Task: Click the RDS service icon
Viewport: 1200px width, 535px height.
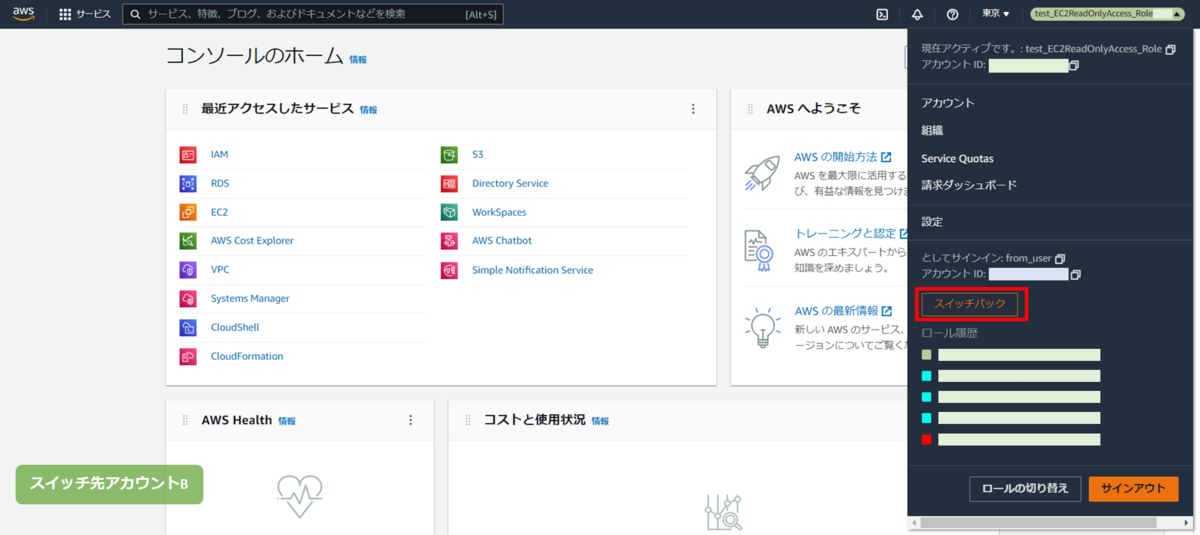Action: click(188, 184)
